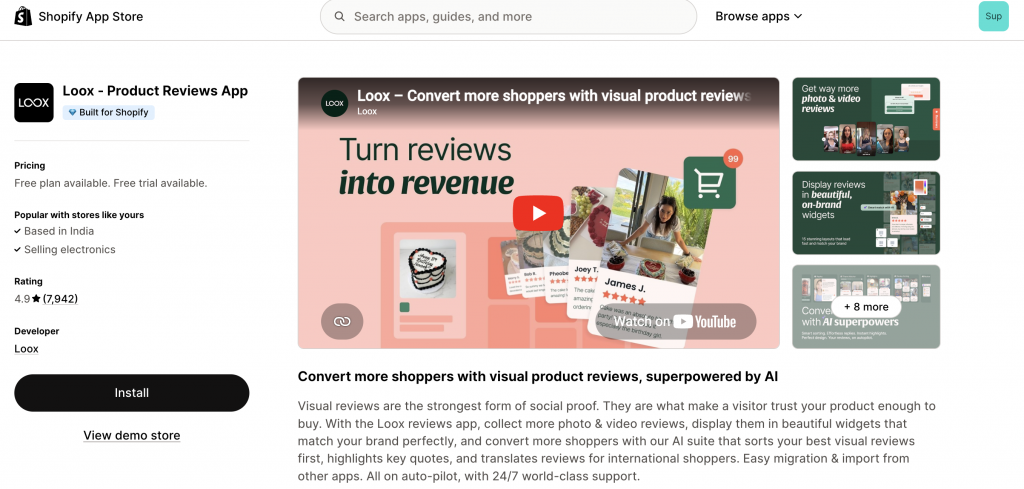This screenshot has width=1024, height=489.
Task: Click the Built for Shopify badge
Action: [108, 112]
